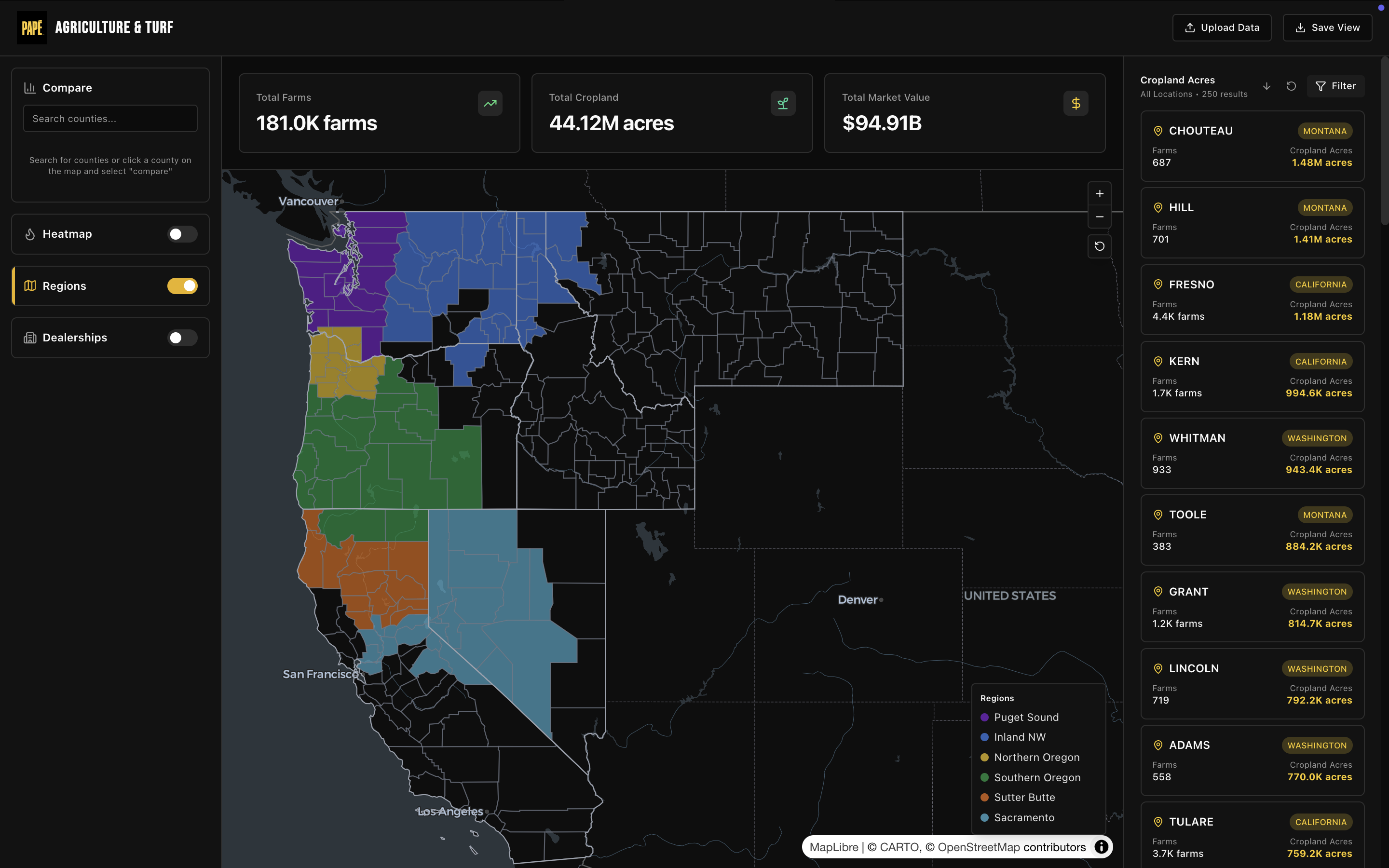Click 1.48M acres on Chouteau card
The width and height of the screenshot is (1389, 868).
(x=1321, y=163)
